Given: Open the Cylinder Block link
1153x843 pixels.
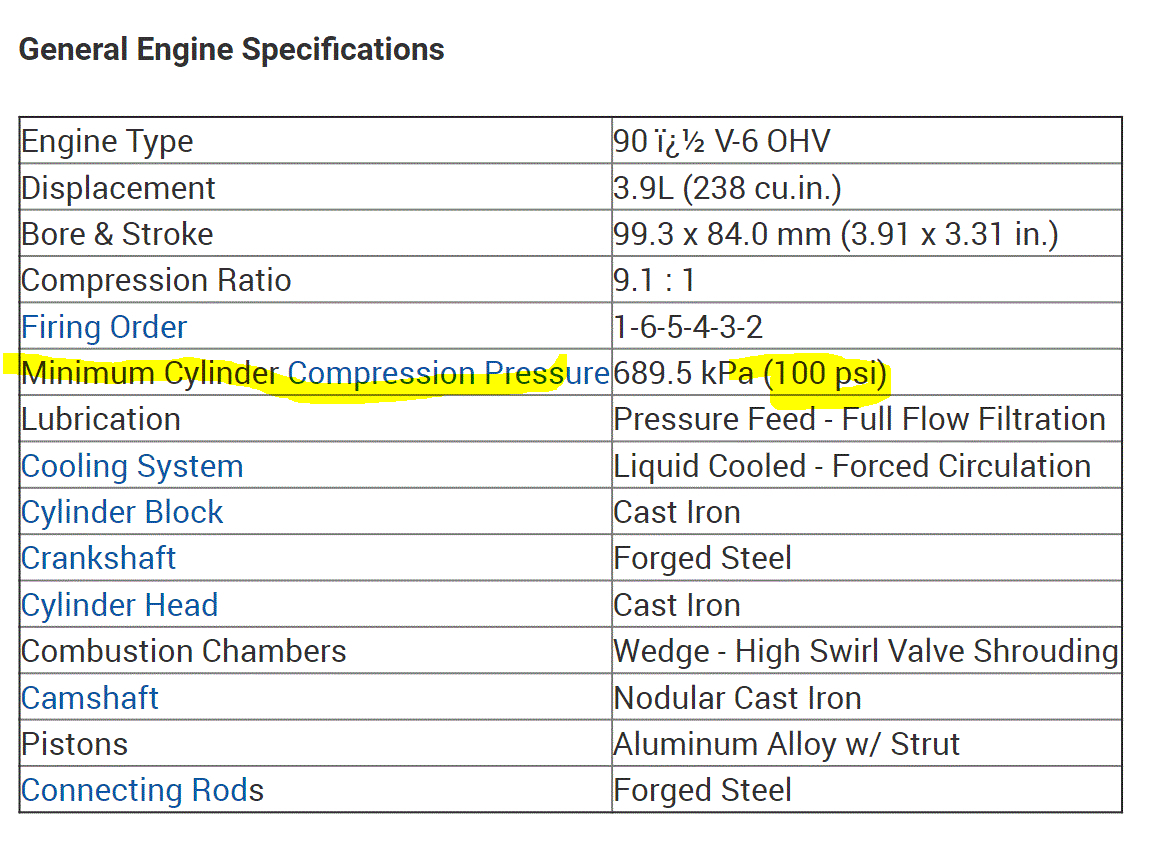Looking at the screenshot, I should 122,512.
